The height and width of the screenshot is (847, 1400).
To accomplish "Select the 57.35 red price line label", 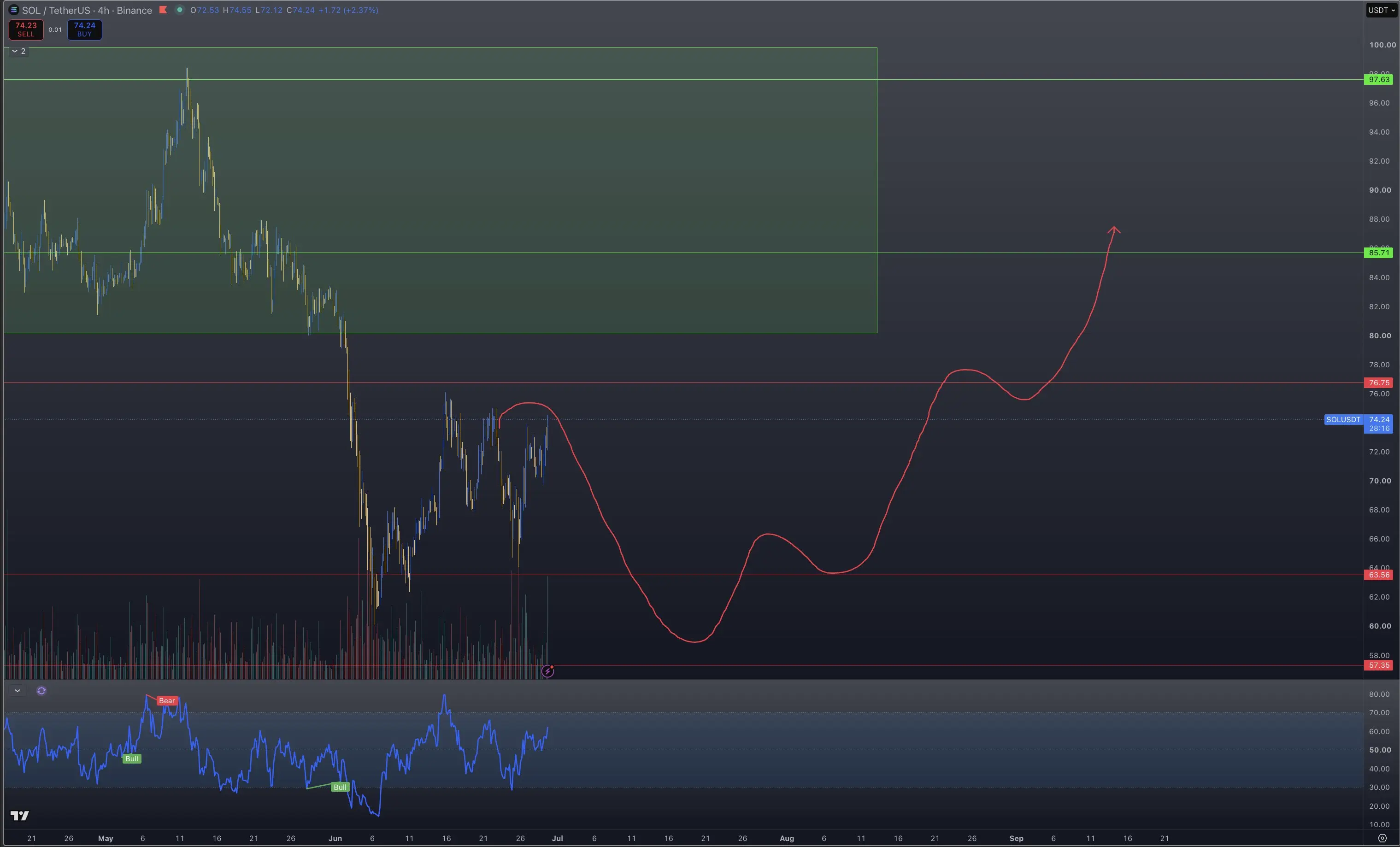I will (1379, 665).
